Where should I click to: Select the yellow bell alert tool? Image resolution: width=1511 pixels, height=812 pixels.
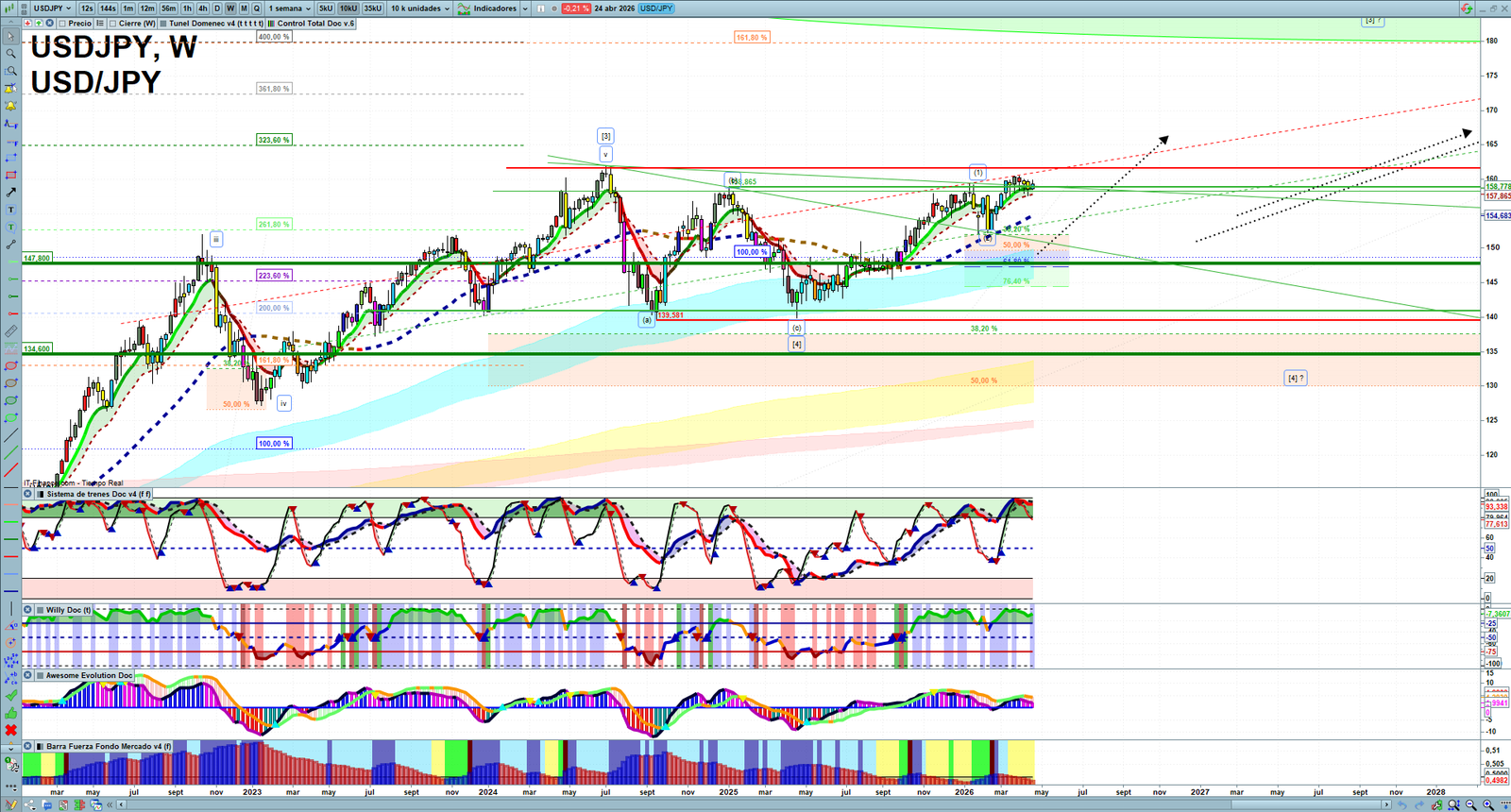(10, 106)
